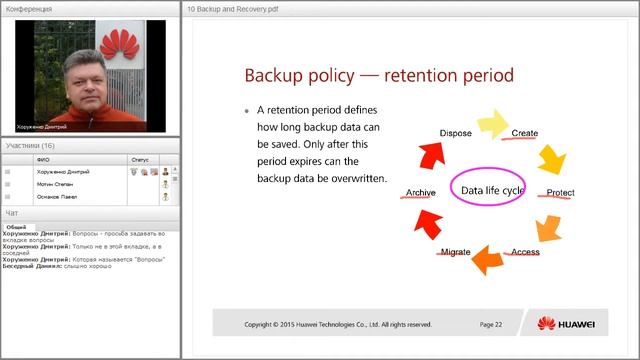Click the retention period bullet paragraph
Image resolution: width=640 pixels, height=360 pixels.
tap(322, 144)
